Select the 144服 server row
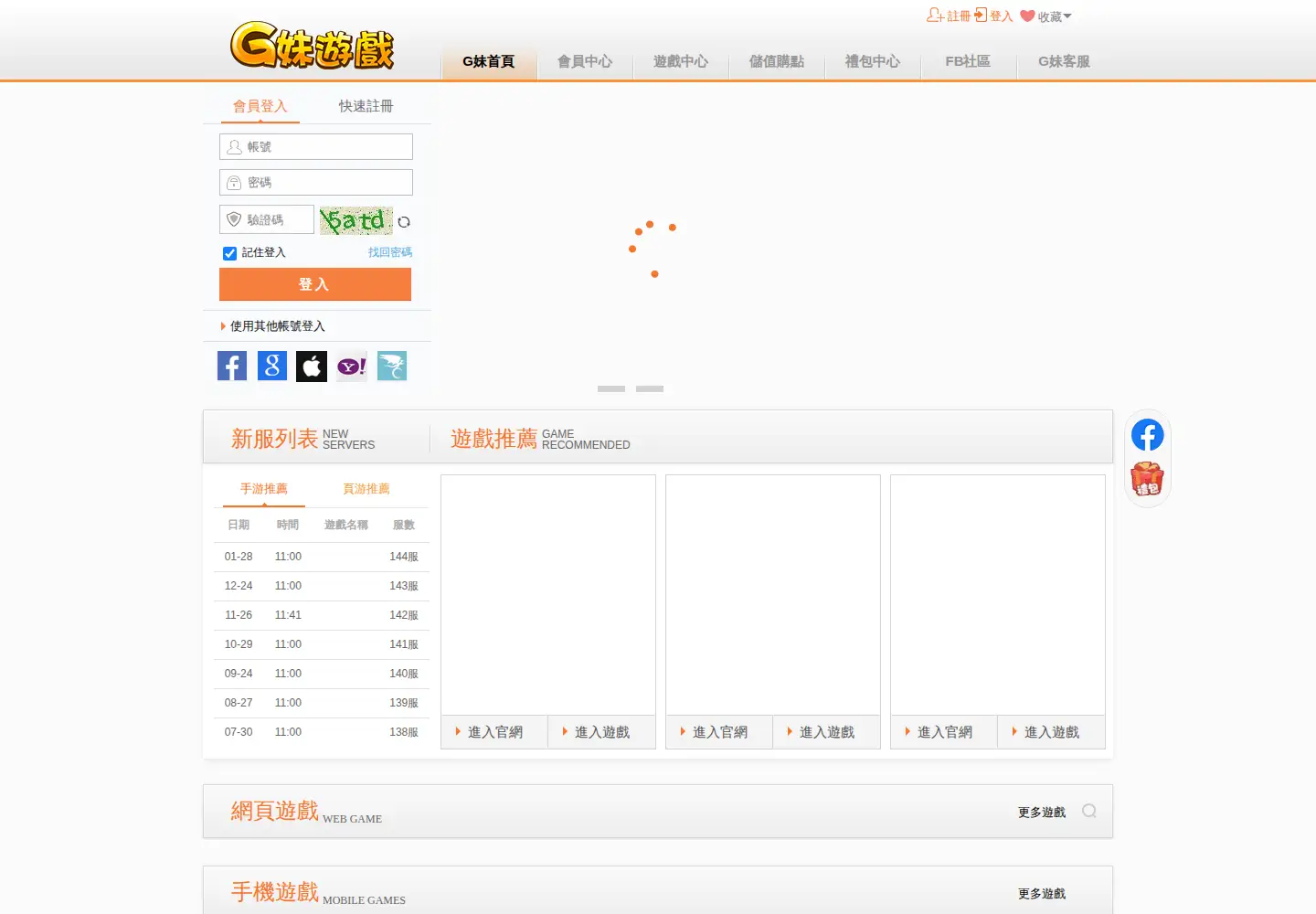This screenshot has width=1316, height=914. [x=322, y=557]
